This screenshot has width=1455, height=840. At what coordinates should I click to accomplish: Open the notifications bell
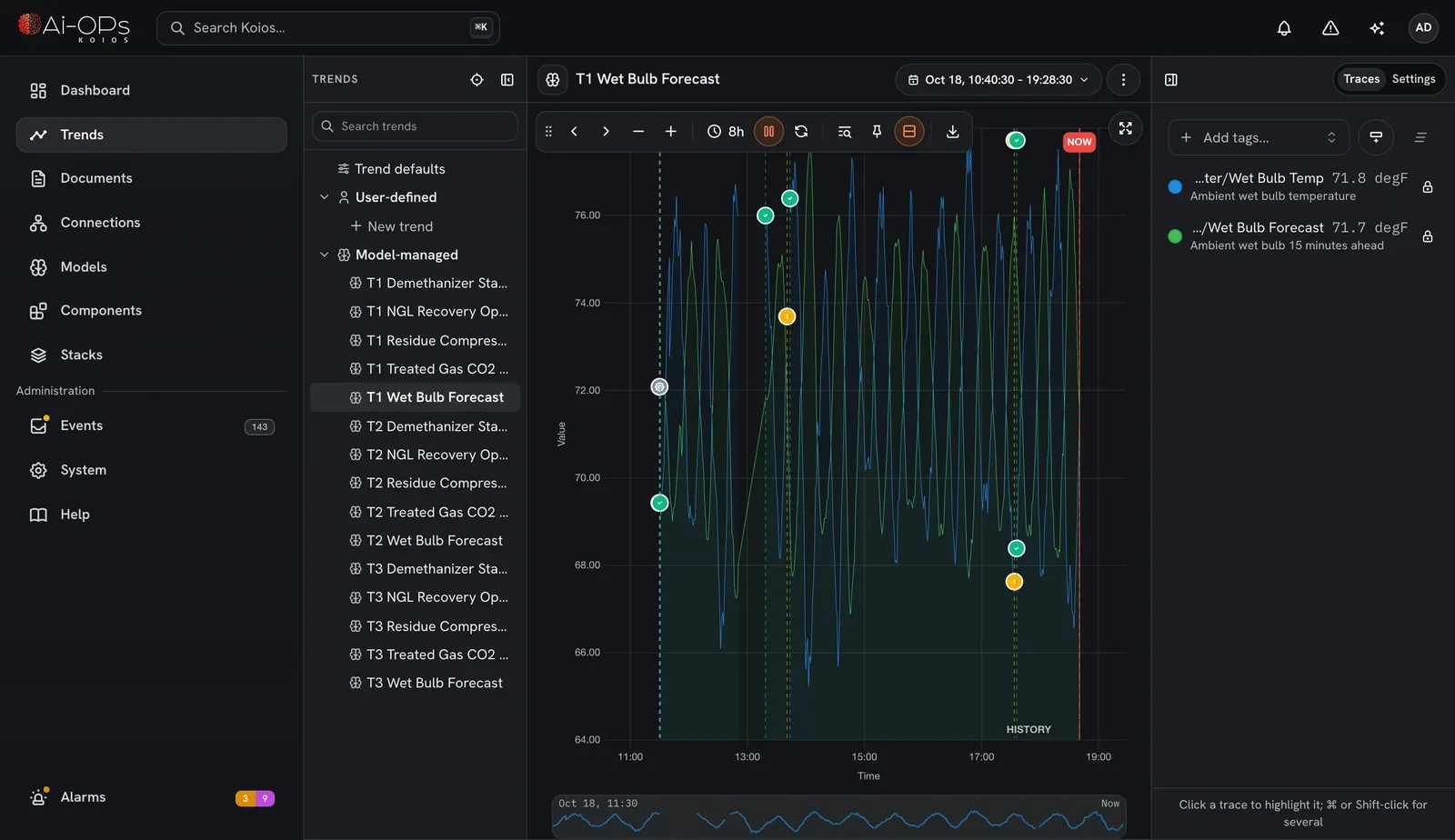[x=1284, y=28]
